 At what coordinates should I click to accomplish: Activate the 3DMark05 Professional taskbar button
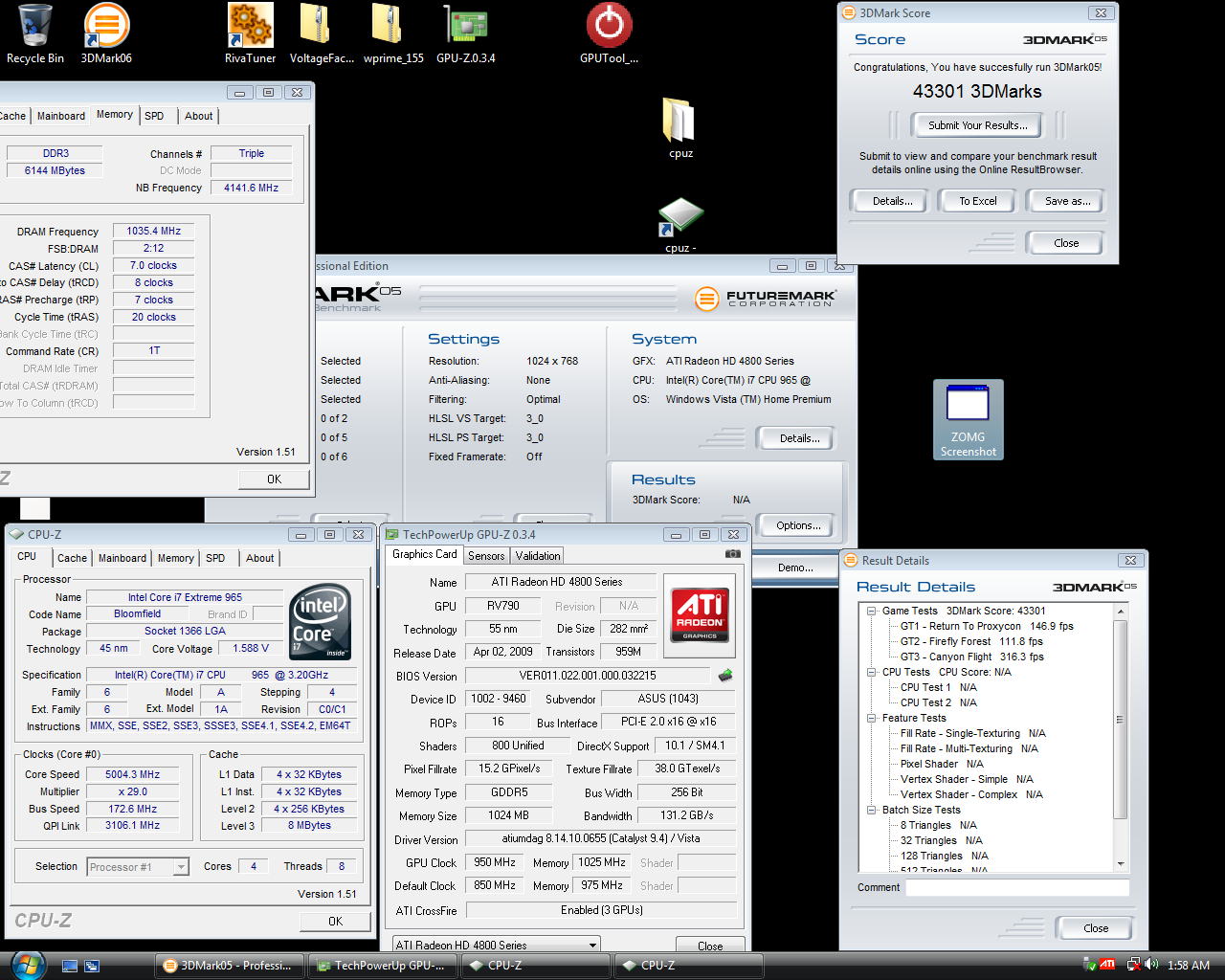[x=230, y=966]
